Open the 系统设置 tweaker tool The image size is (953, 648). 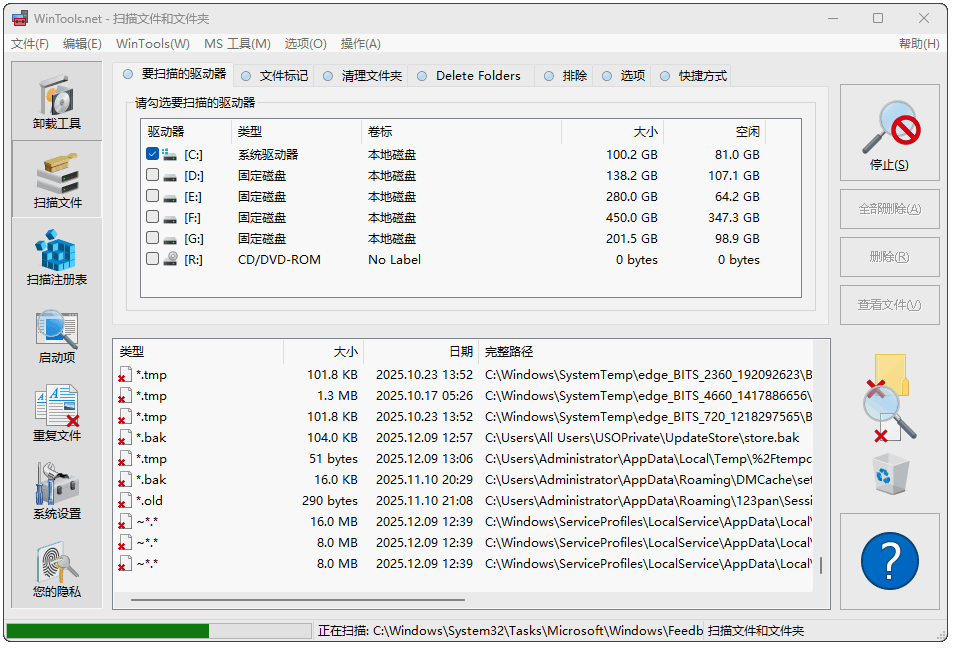pyautogui.click(x=56, y=491)
